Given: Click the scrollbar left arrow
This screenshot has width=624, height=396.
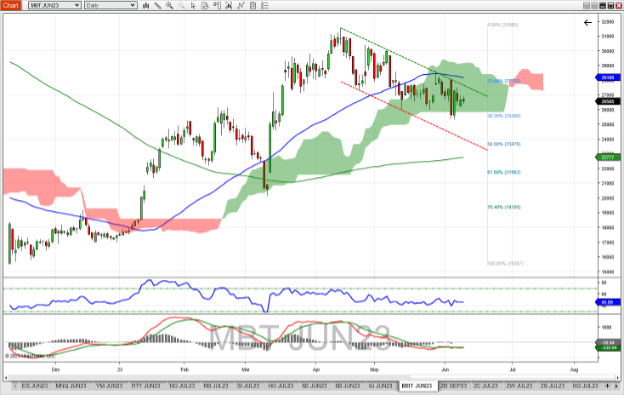Looking at the screenshot, I should pos(6,377).
